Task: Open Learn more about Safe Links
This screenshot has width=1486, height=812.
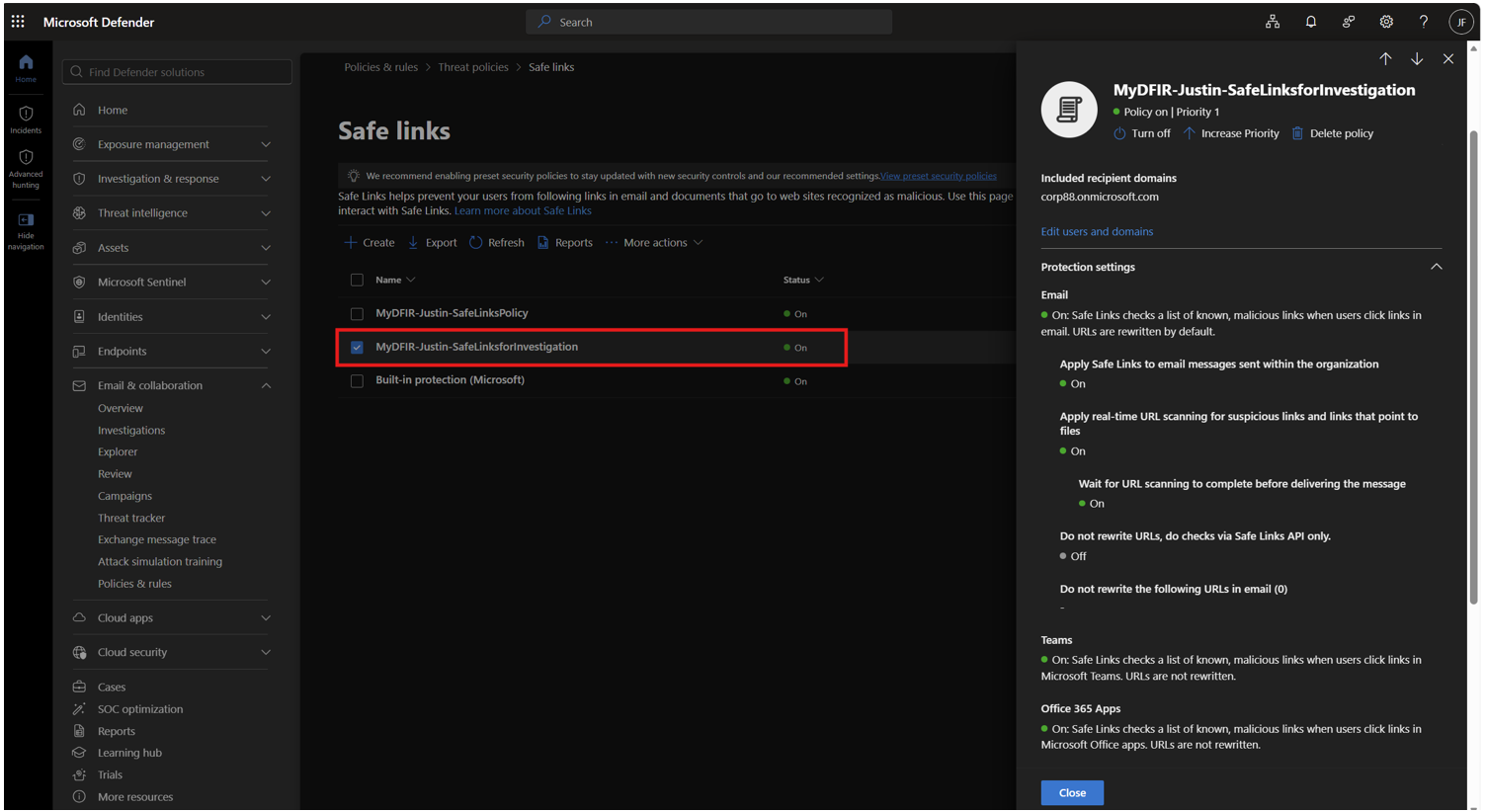Action: 523,210
